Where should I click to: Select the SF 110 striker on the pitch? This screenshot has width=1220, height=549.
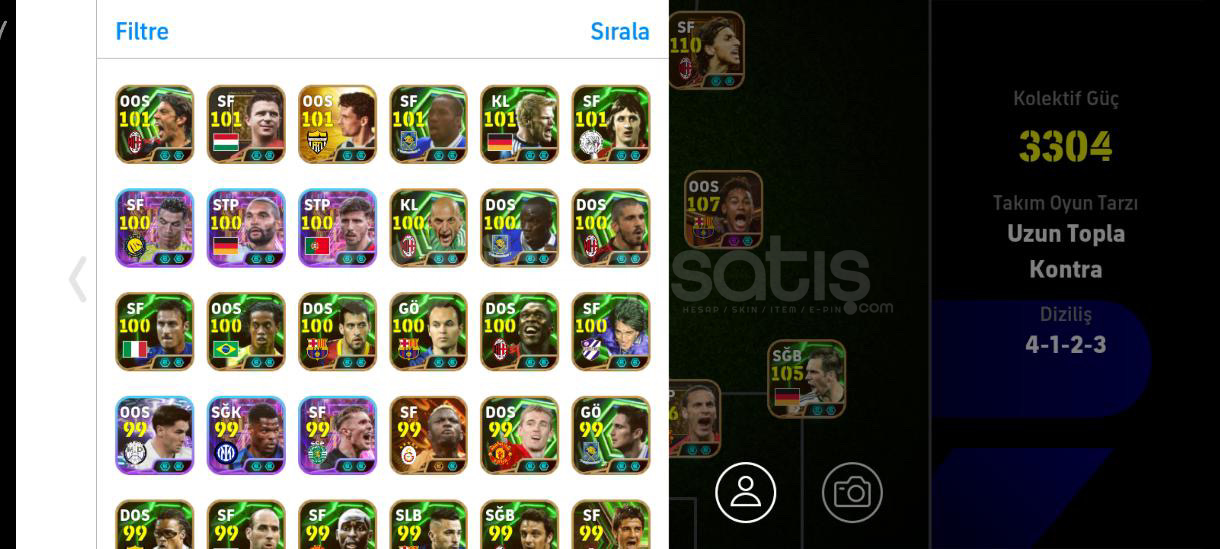click(706, 50)
